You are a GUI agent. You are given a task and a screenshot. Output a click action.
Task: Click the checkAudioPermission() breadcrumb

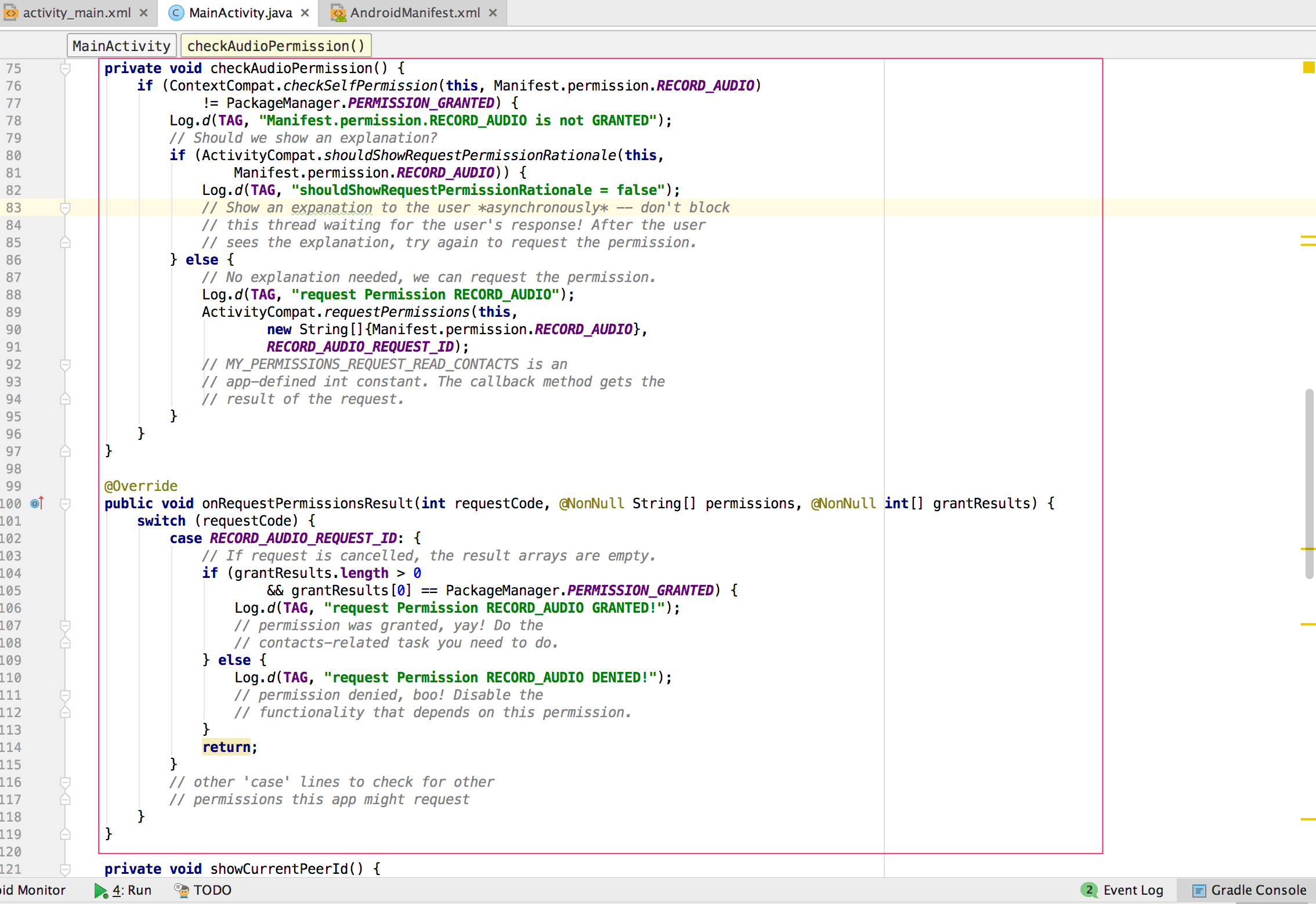[276, 45]
